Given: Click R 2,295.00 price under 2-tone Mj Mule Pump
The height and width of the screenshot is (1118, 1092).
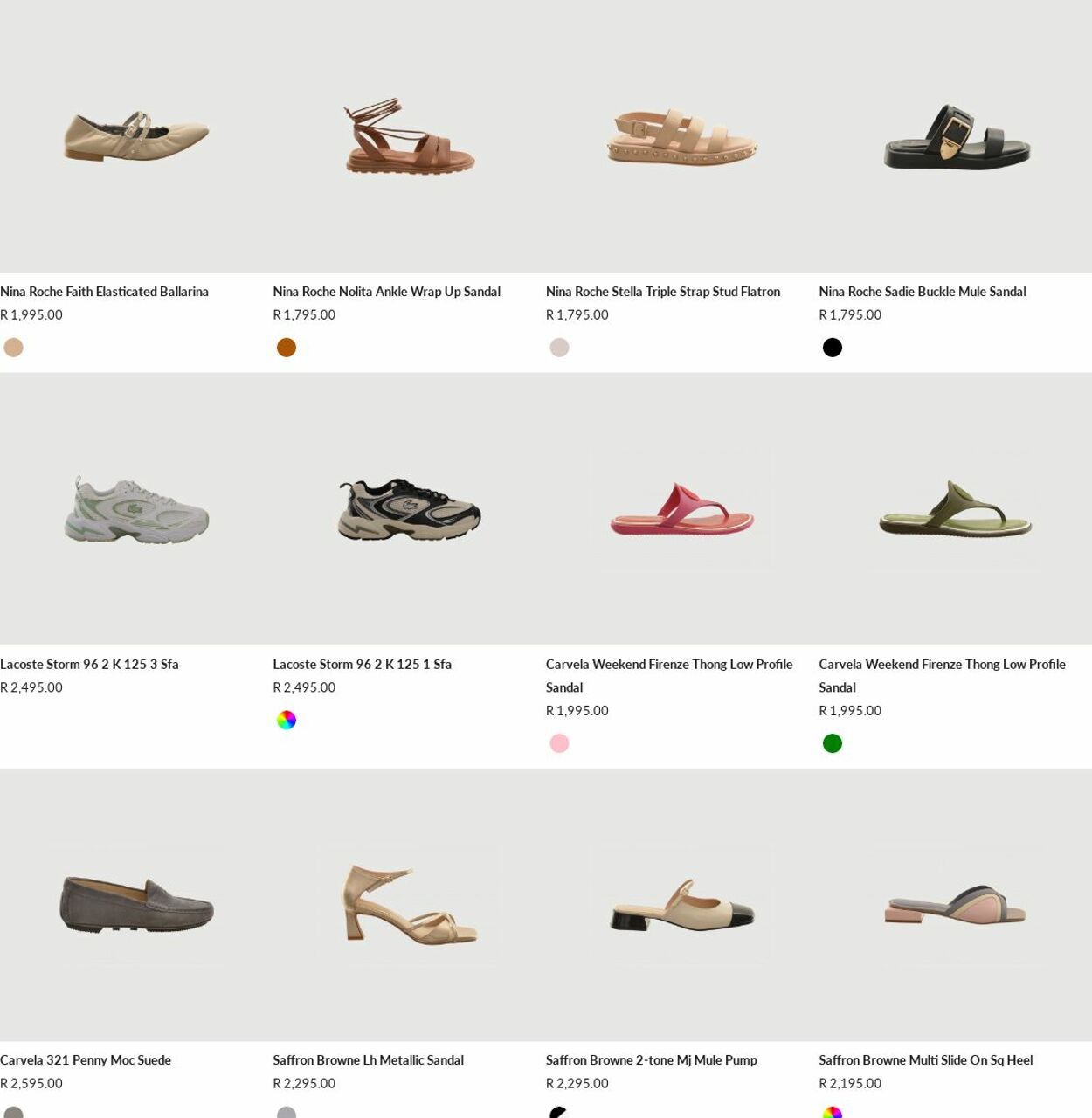Looking at the screenshot, I should 577,1084.
